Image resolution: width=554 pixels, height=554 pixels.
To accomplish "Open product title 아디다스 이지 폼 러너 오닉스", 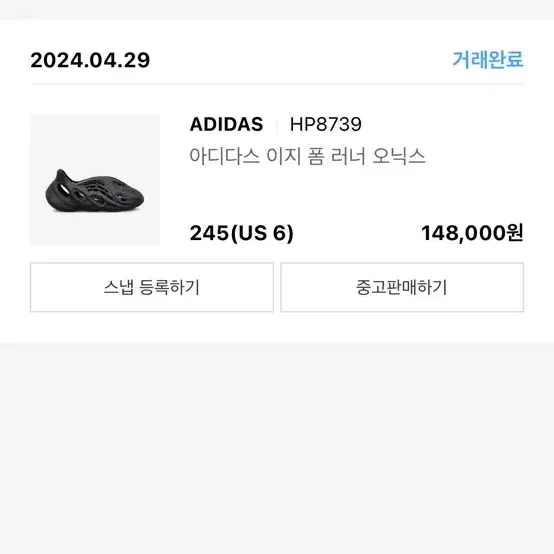I will (x=307, y=156).
